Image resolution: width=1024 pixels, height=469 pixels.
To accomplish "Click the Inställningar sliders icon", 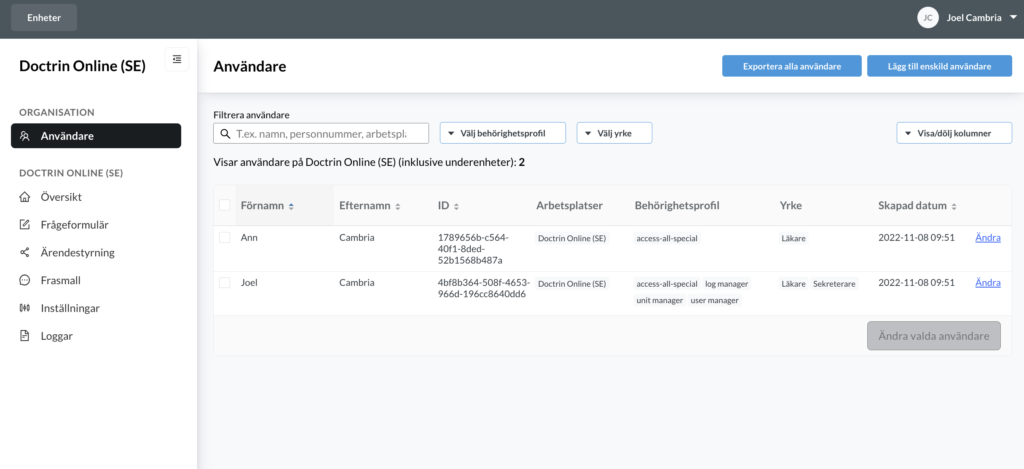I will tap(25, 308).
